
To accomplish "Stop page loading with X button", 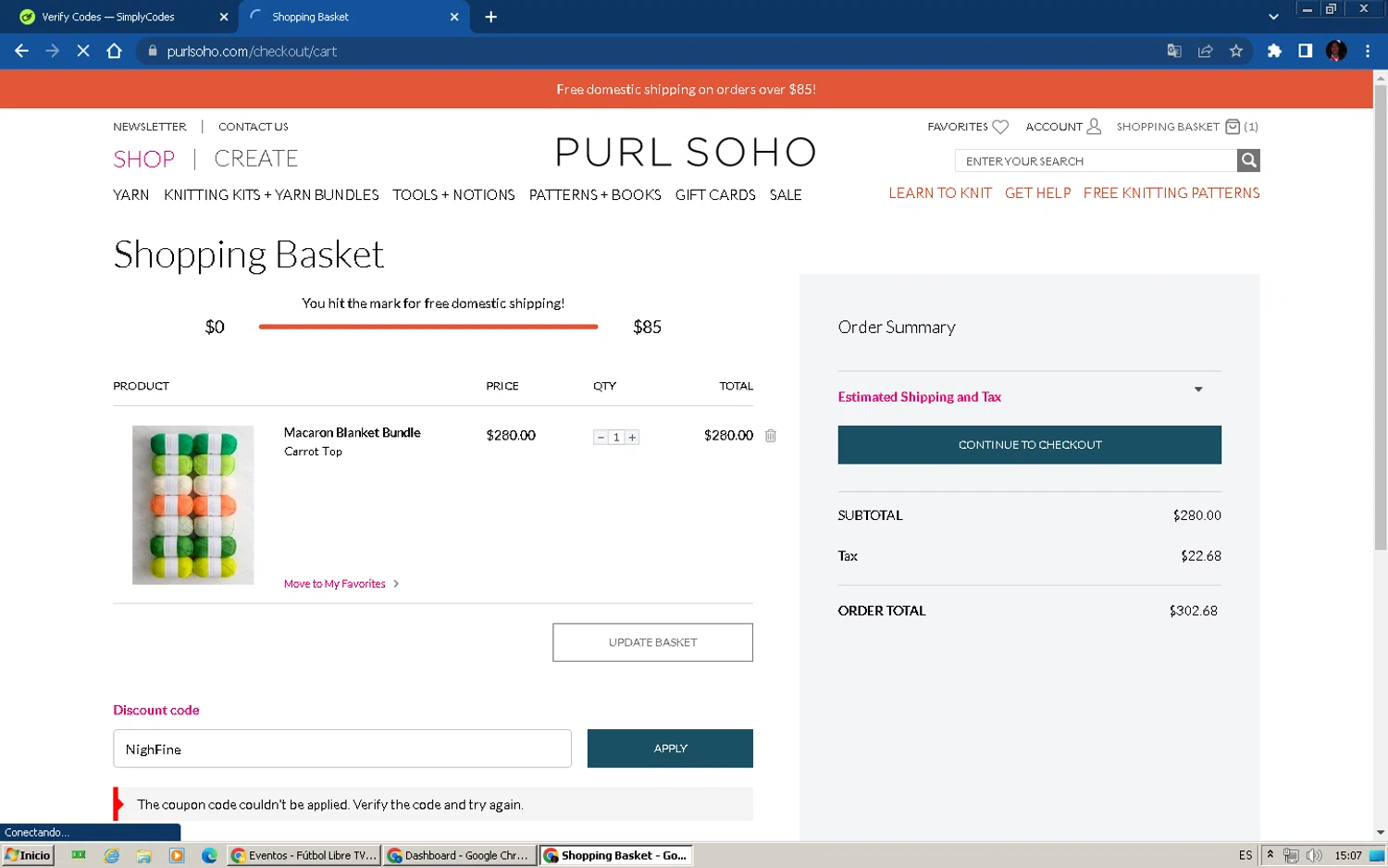I will [x=83, y=51].
